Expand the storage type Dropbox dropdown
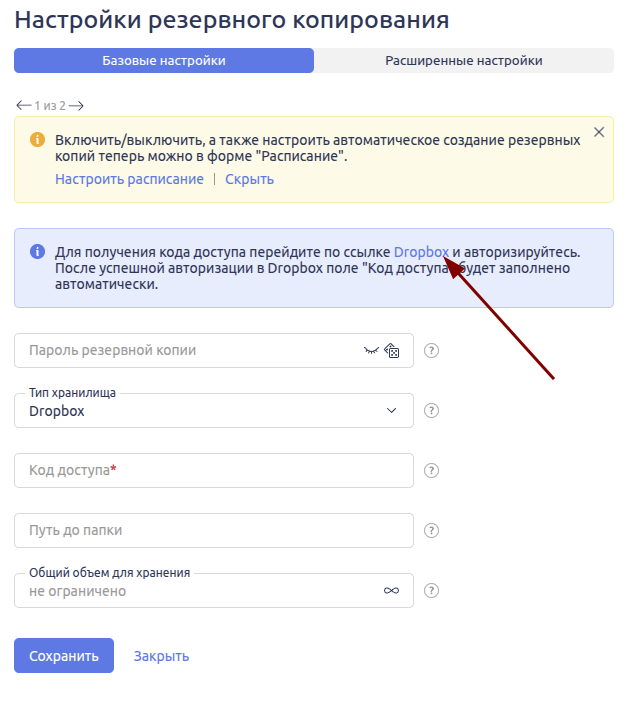 point(391,410)
